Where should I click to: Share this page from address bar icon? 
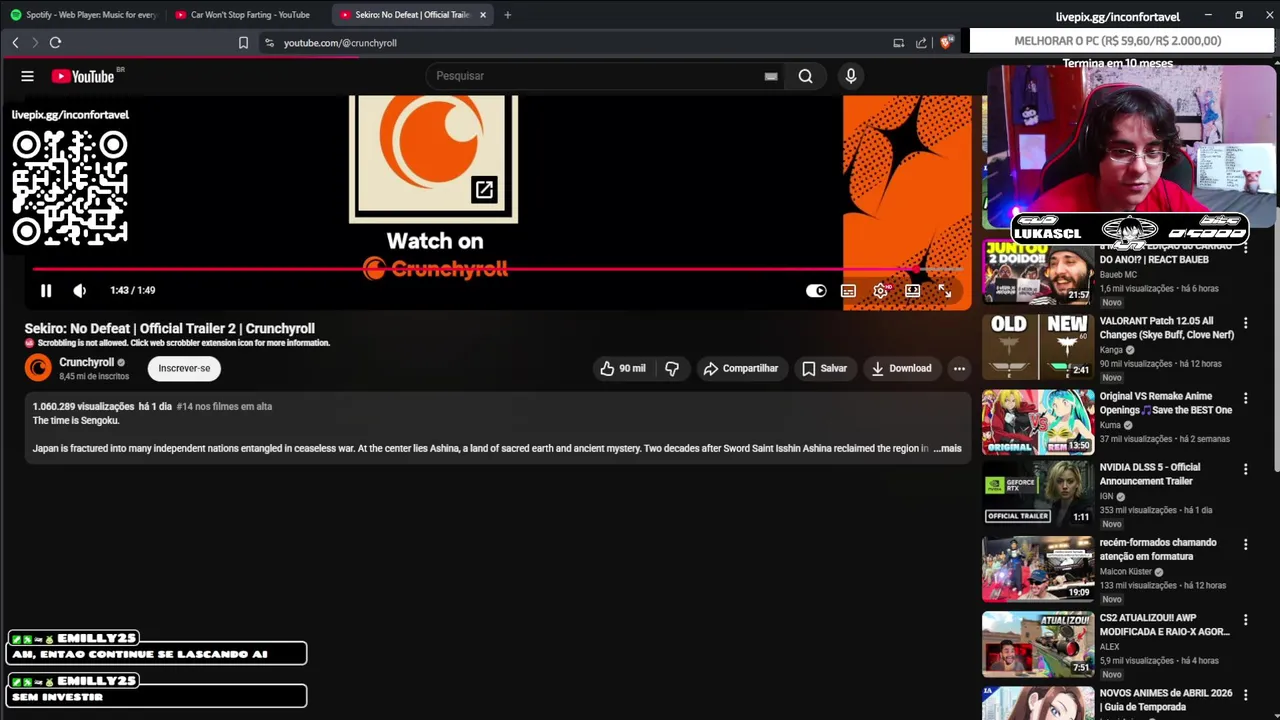(x=921, y=43)
